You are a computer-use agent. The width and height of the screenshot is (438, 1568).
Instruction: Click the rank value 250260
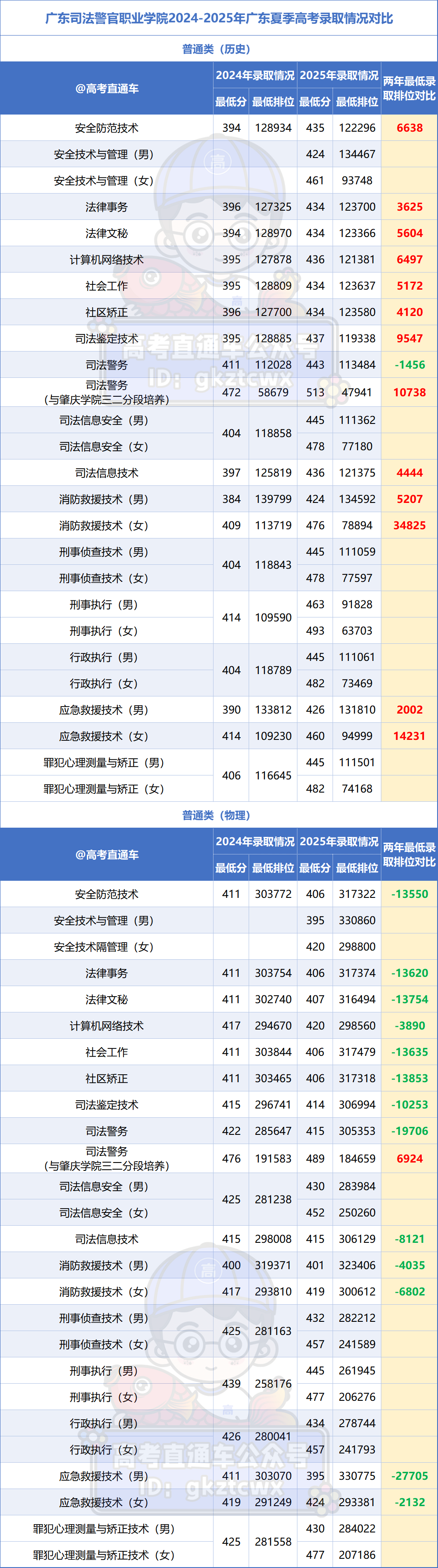(x=357, y=1213)
